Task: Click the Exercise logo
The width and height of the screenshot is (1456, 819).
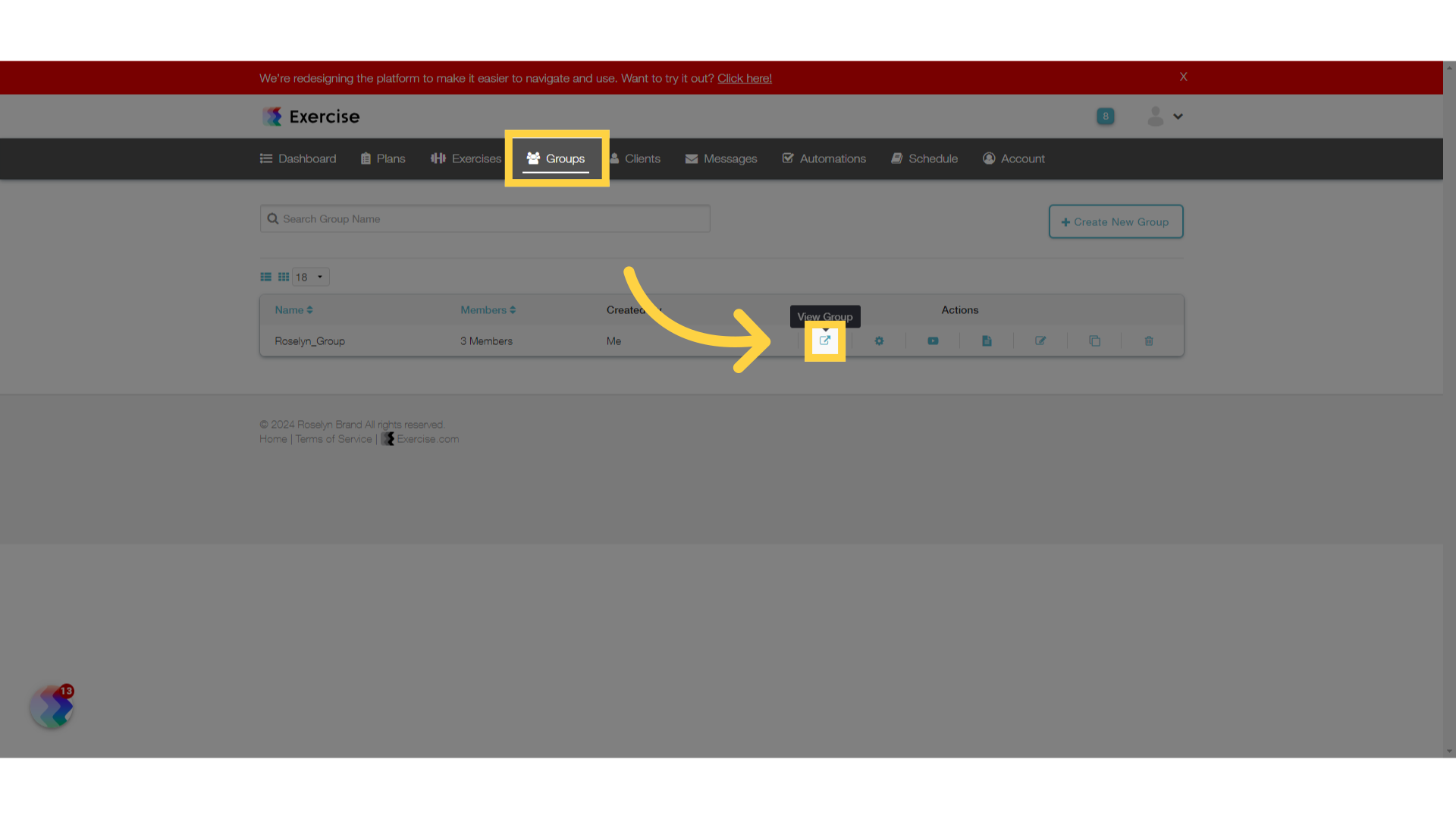Action: [x=311, y=116]
